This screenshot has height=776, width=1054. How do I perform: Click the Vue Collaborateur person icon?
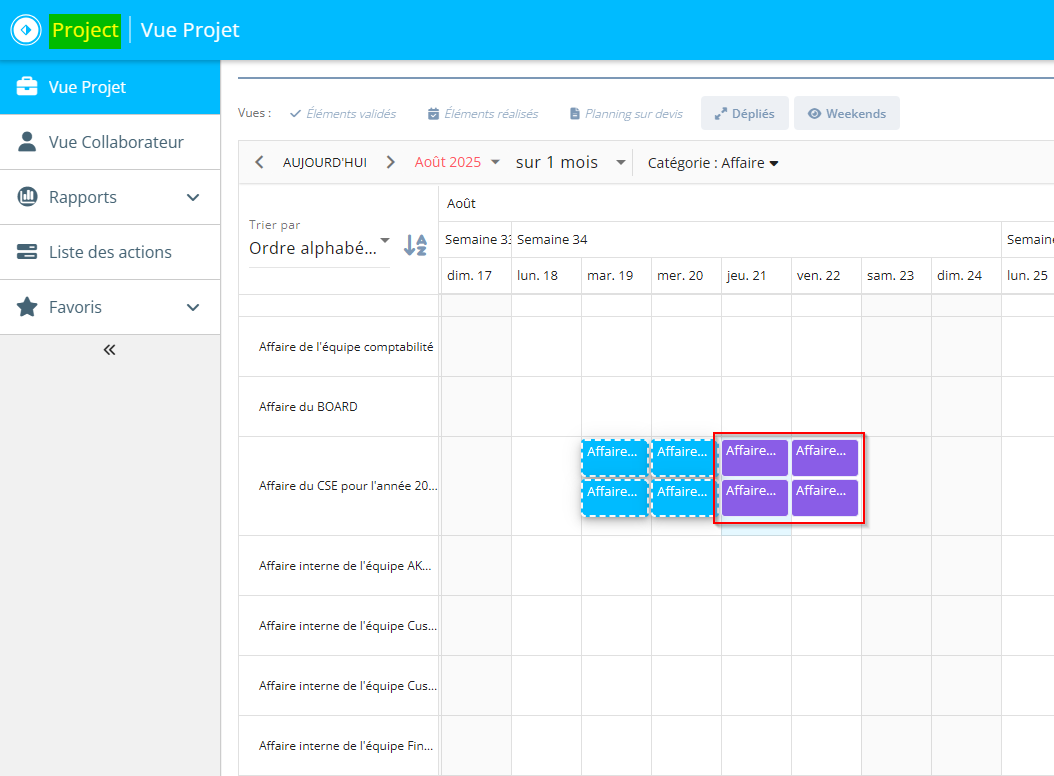(x=28, y=142)
